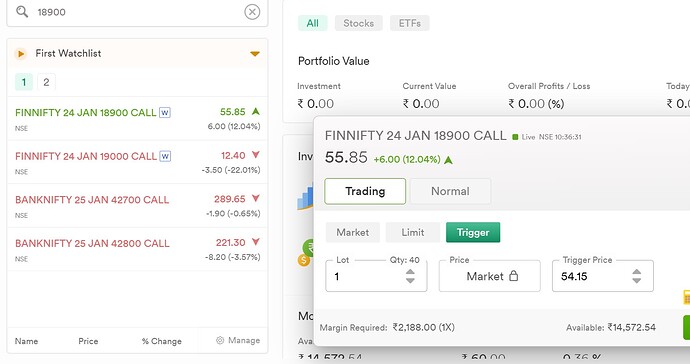The image size is (690, 364).
Task: Click the Manage gear icon
Action: 220,340
